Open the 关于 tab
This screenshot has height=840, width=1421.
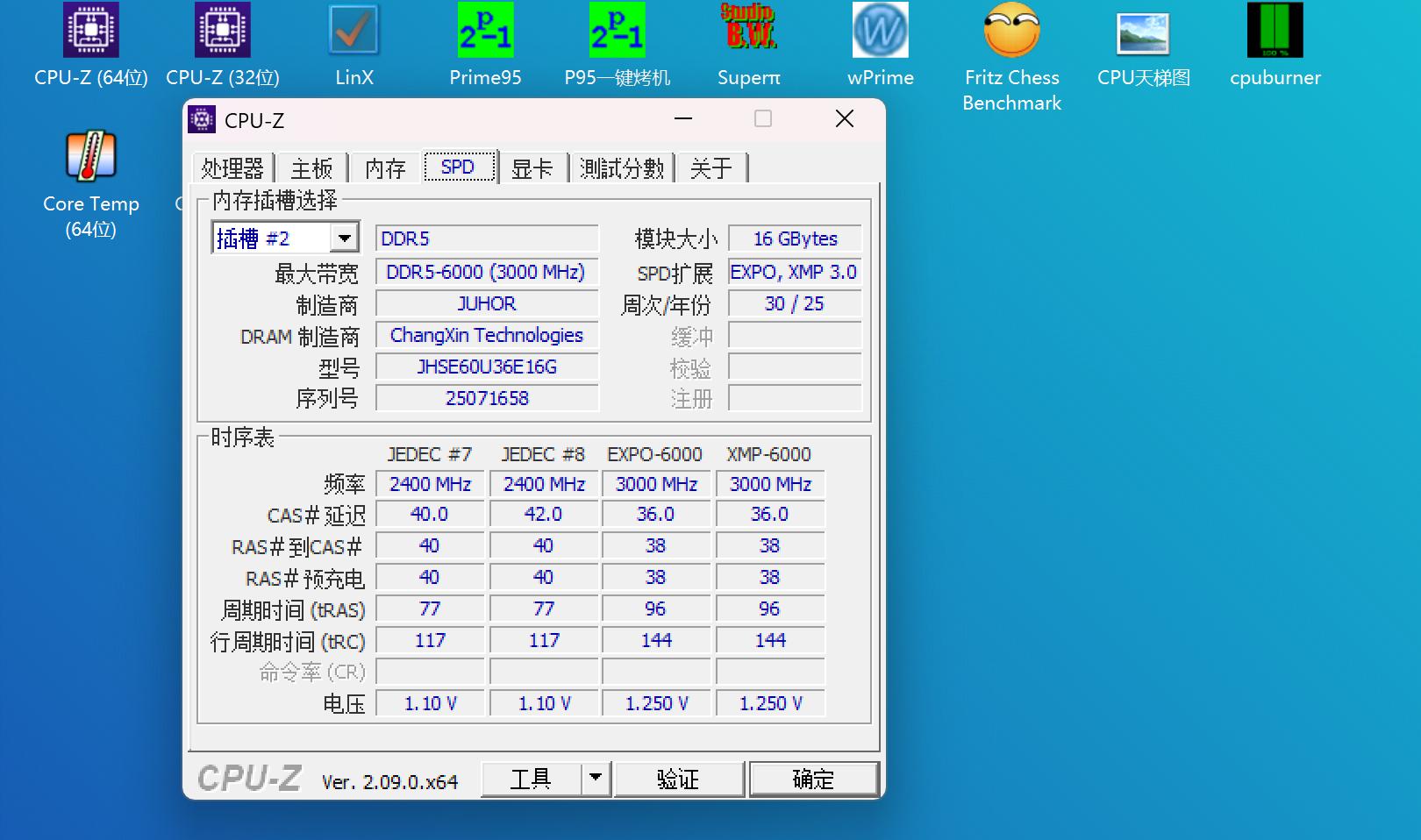pyautogui.click(x=710, y=167)
